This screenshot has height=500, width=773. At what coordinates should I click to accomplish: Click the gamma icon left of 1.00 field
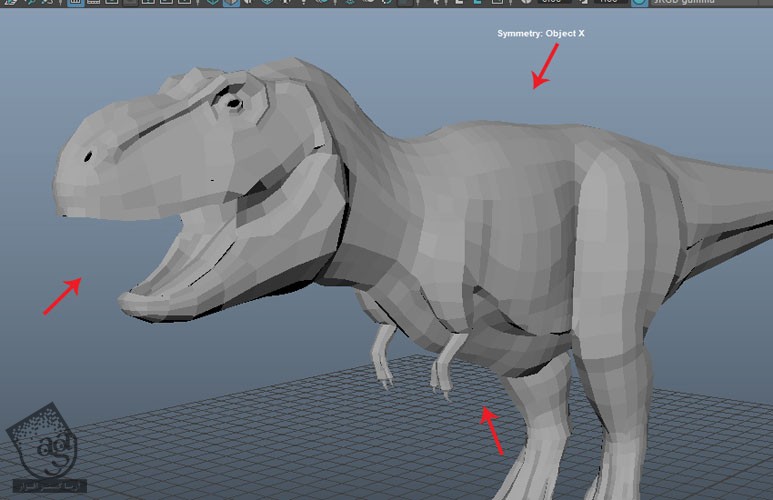click(x=581, y=3)
